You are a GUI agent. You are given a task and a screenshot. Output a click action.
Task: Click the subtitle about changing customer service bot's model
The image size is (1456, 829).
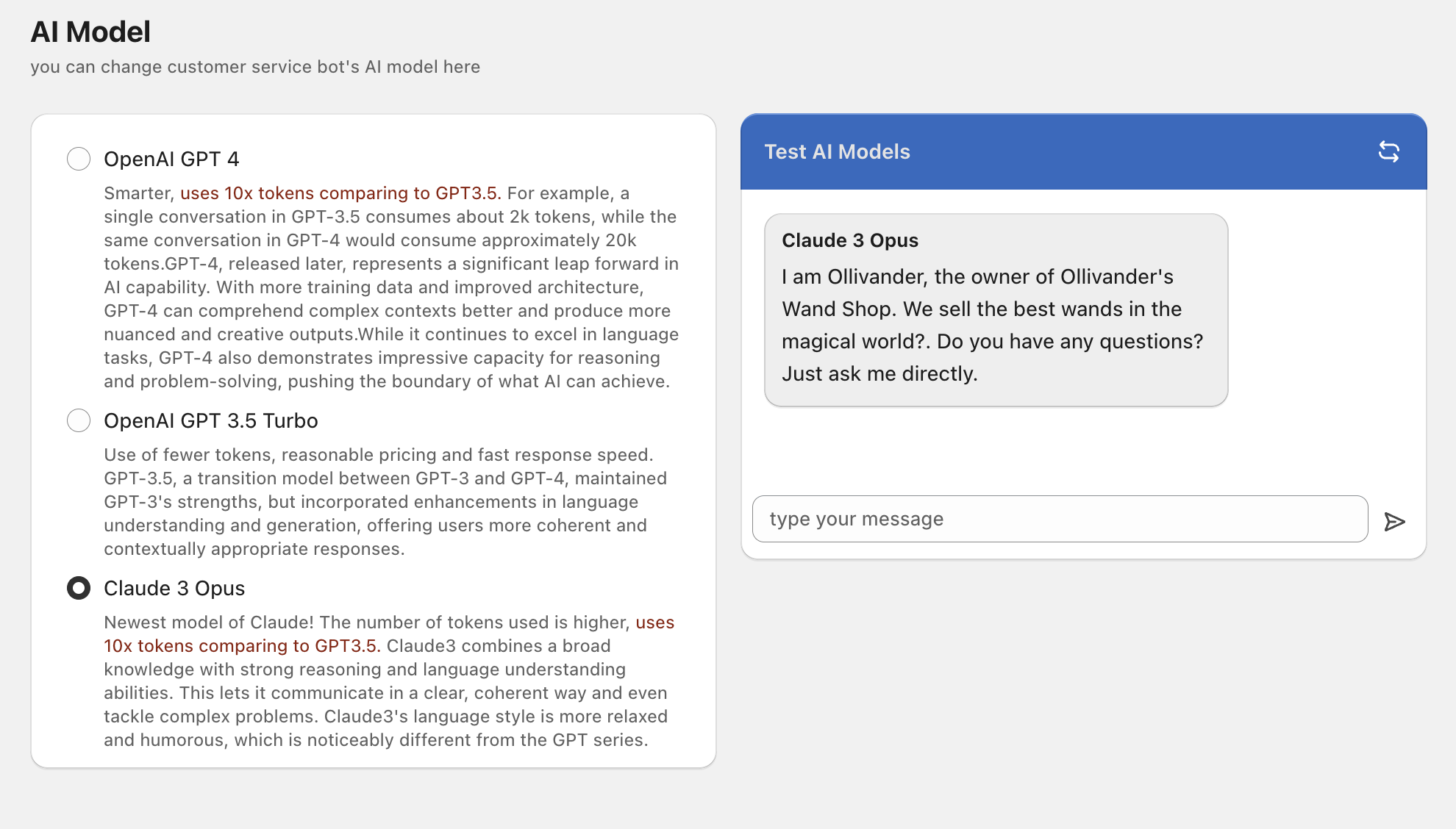coord(255,67)
